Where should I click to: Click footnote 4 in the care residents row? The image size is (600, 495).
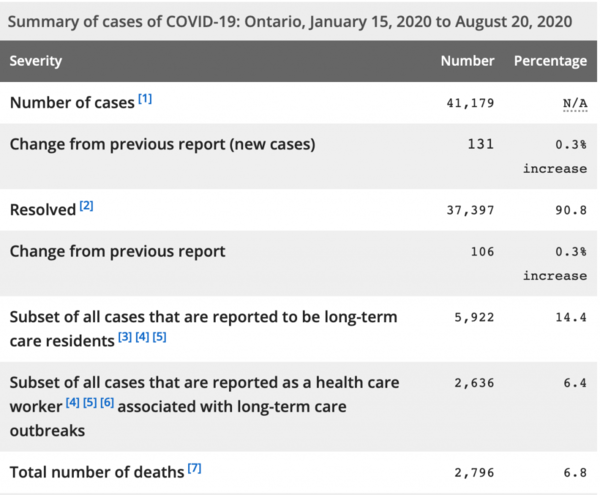(x=143, y=337)
